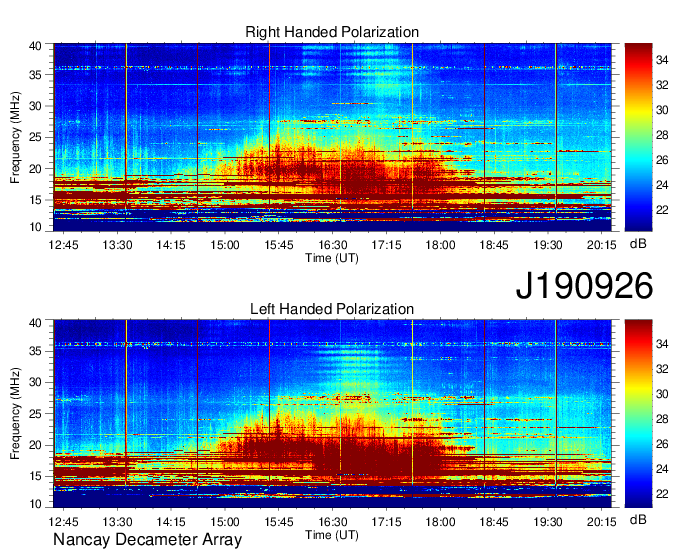Viewport: 680px width, 552px height.
Task: Click the 25 MHz tick of the Left Handed plot
Action: pyautogui.click(x=35, y=414)
